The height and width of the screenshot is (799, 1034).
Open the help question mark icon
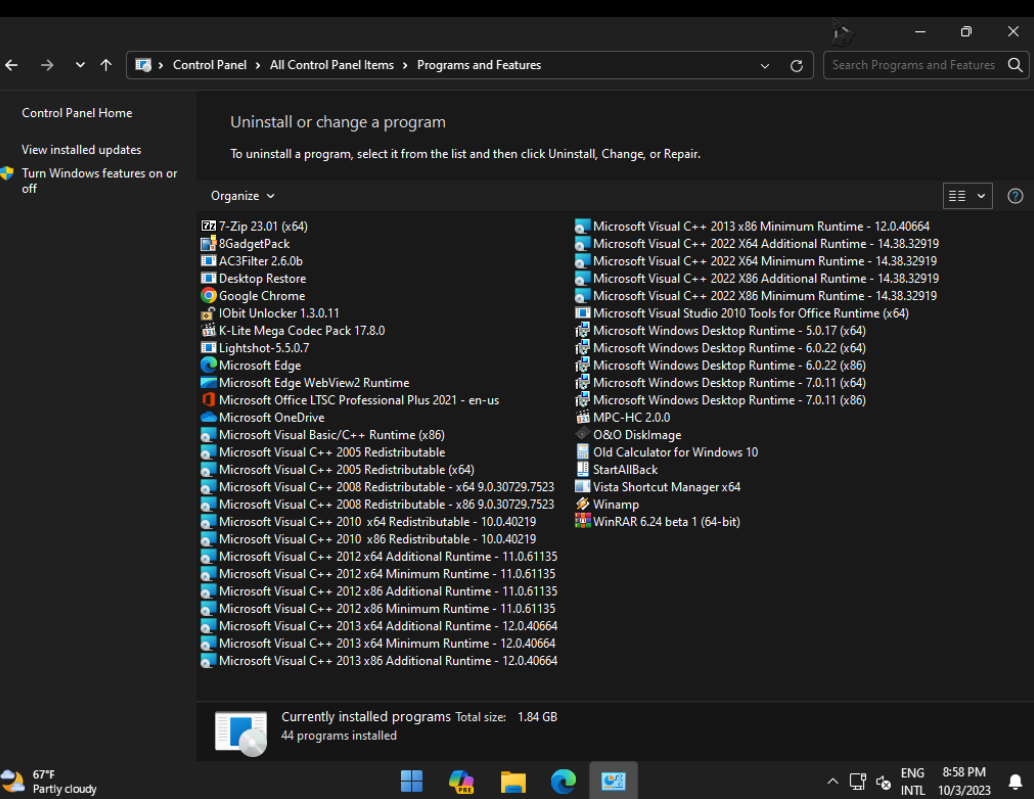(1015, 196)
